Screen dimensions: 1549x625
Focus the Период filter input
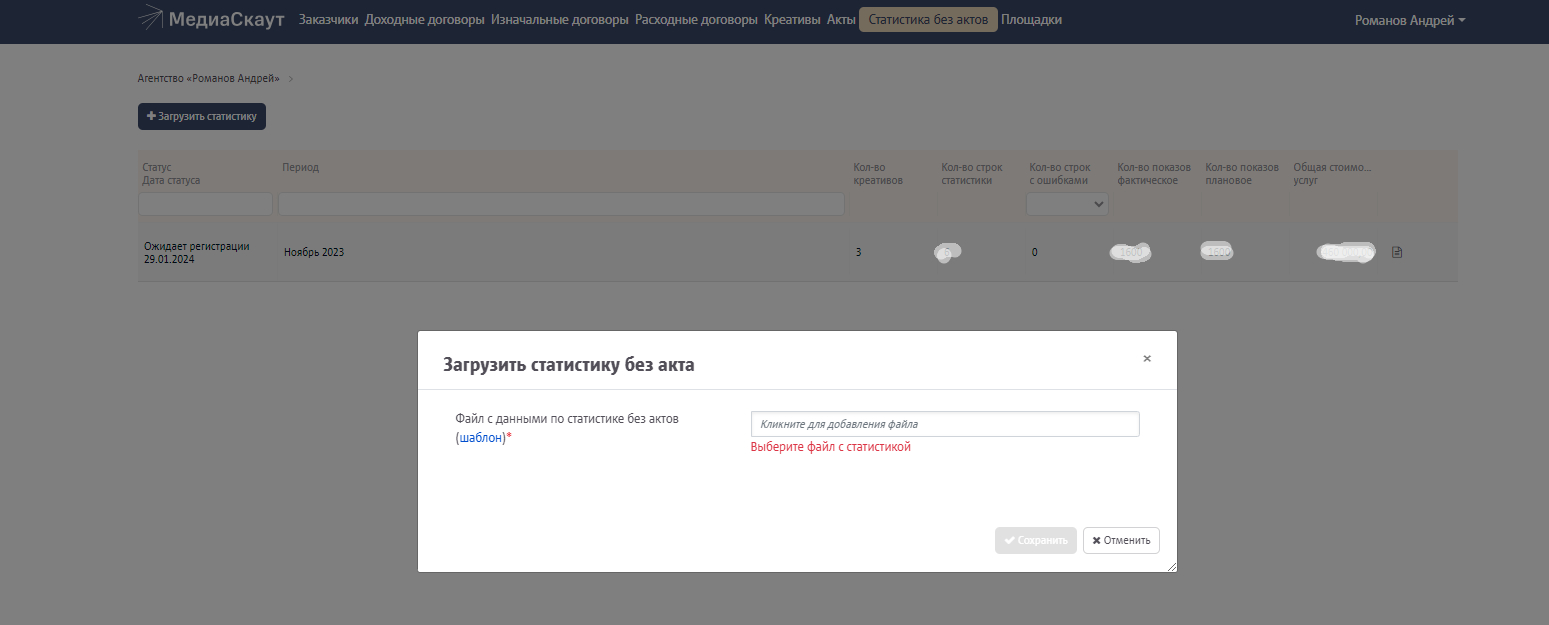(x=561, y=204)
